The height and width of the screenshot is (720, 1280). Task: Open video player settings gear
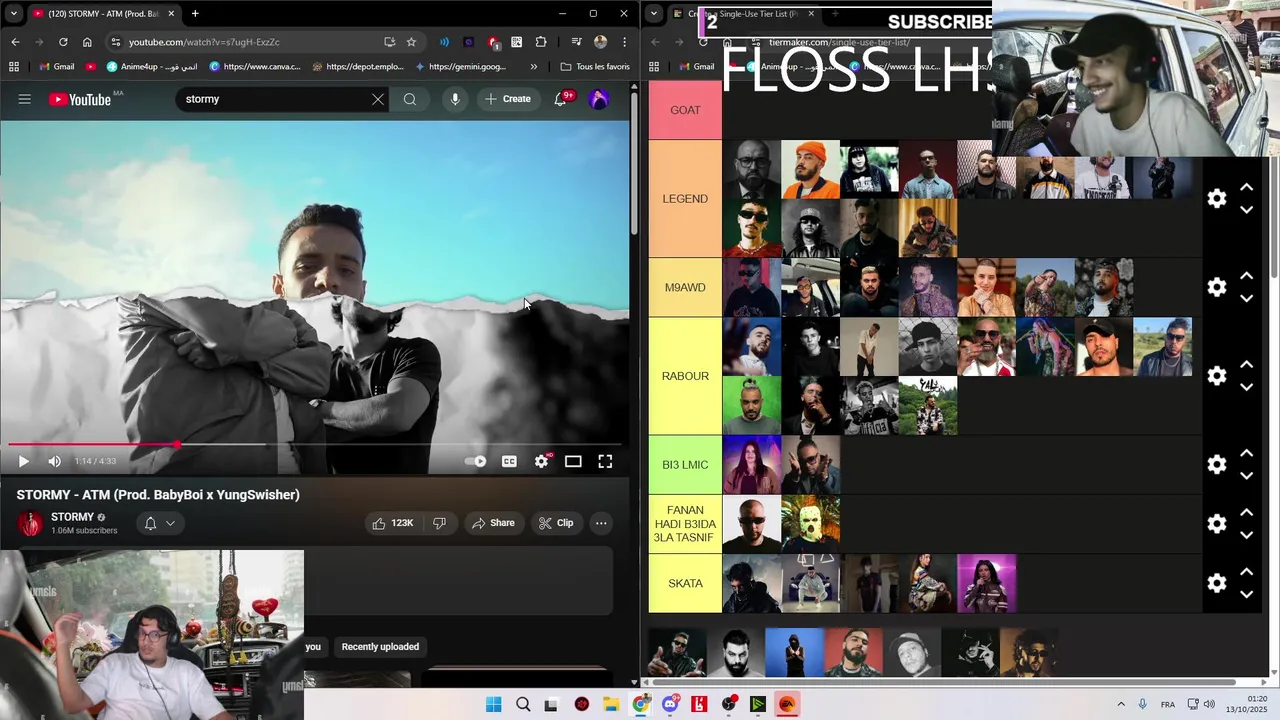coord(541,461)
